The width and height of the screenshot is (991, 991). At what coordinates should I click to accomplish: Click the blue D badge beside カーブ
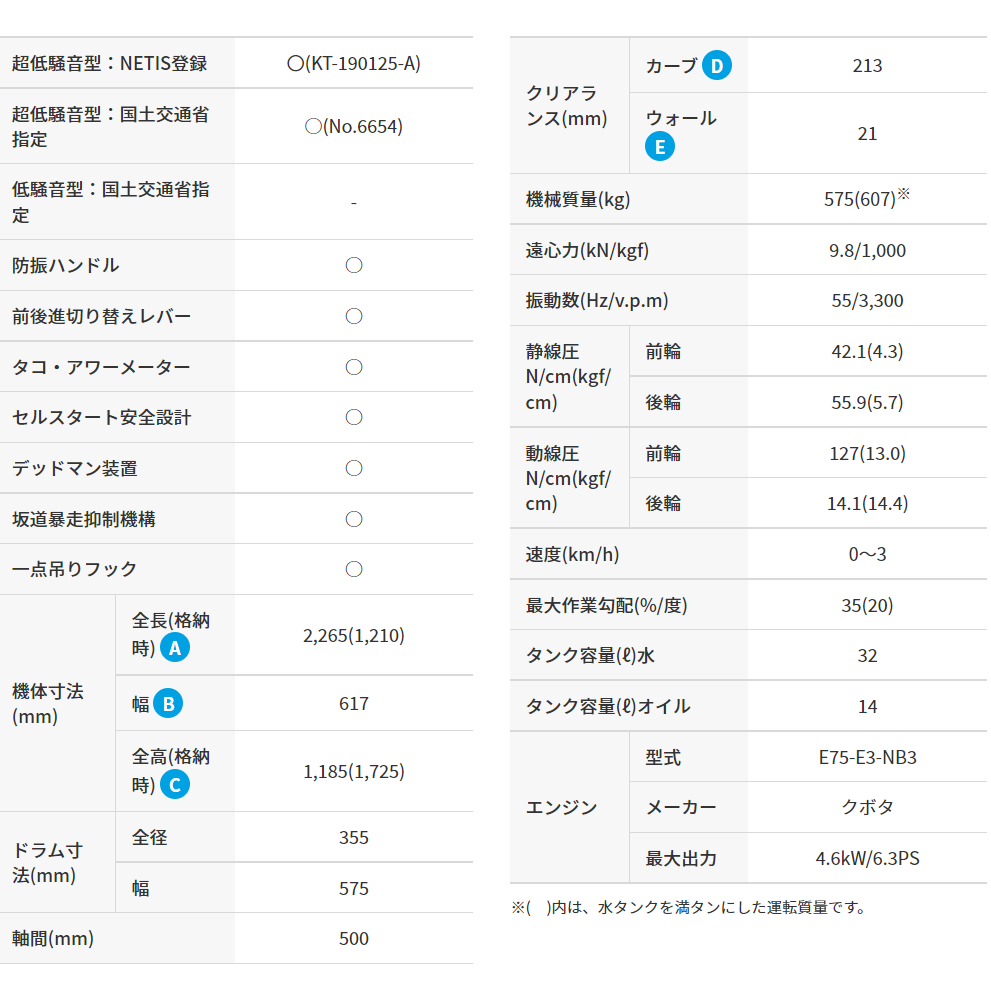coord(716,66)
